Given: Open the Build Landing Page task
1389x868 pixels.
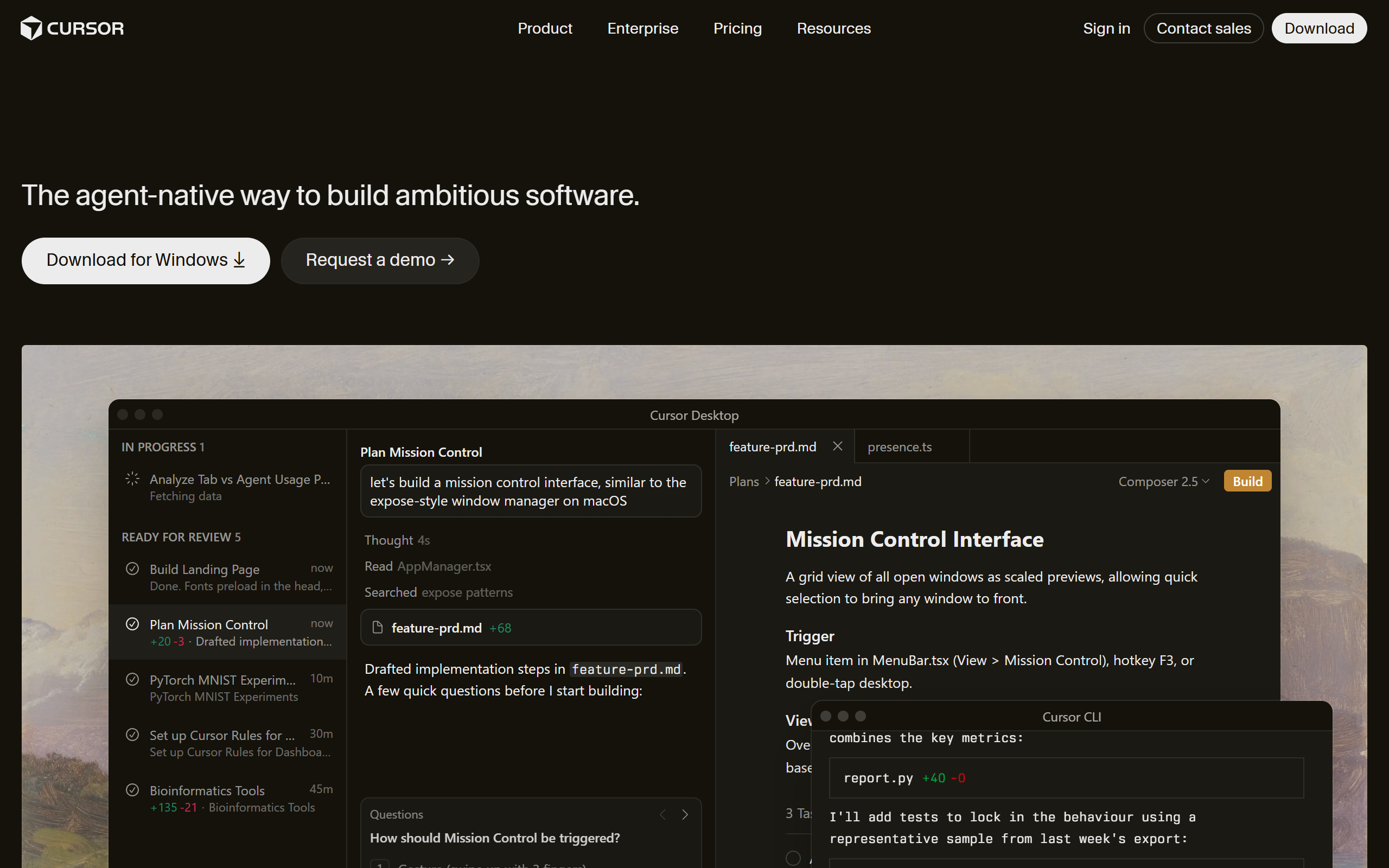Looking at the screenshot, I should pos(228,577).
